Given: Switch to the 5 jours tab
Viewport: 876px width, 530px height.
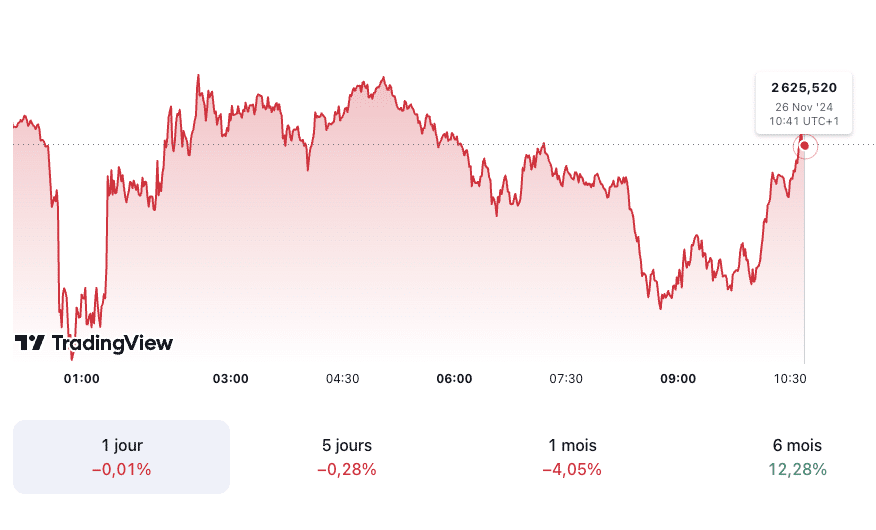Looking at the screenshot, I should (347, 457).
